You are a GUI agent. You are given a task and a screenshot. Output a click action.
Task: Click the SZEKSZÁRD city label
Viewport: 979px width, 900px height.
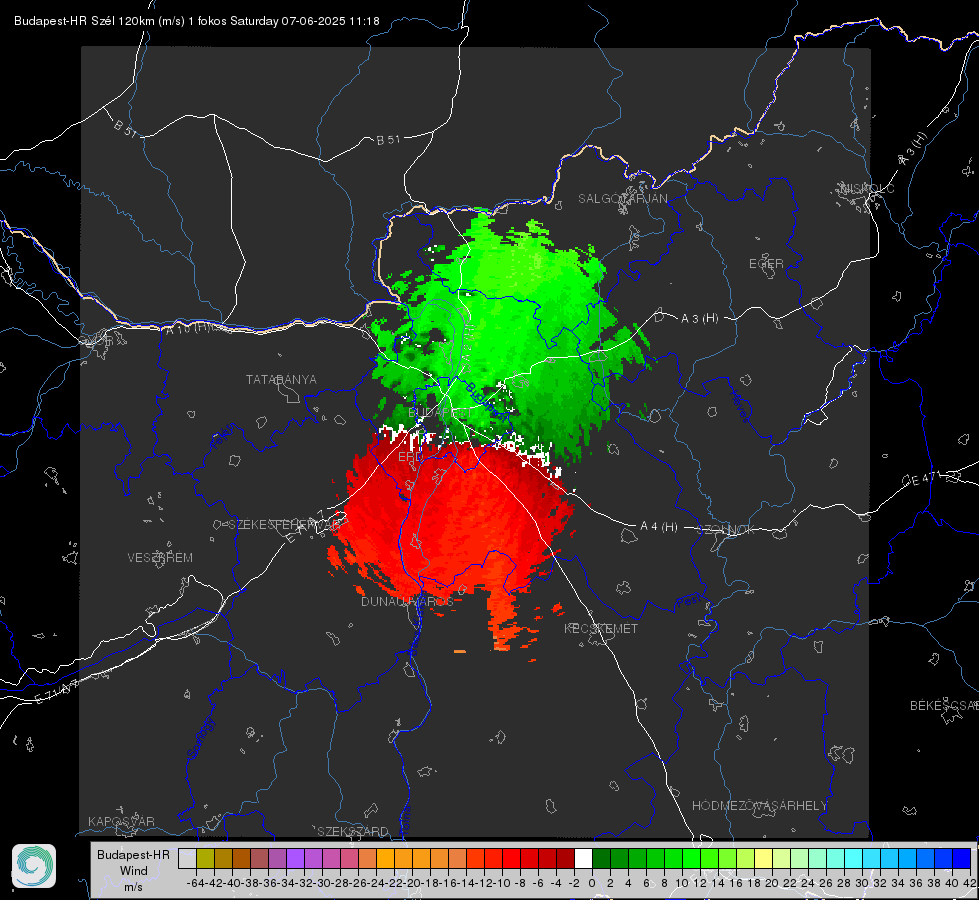pyautogui.click(x=353, y=831)
